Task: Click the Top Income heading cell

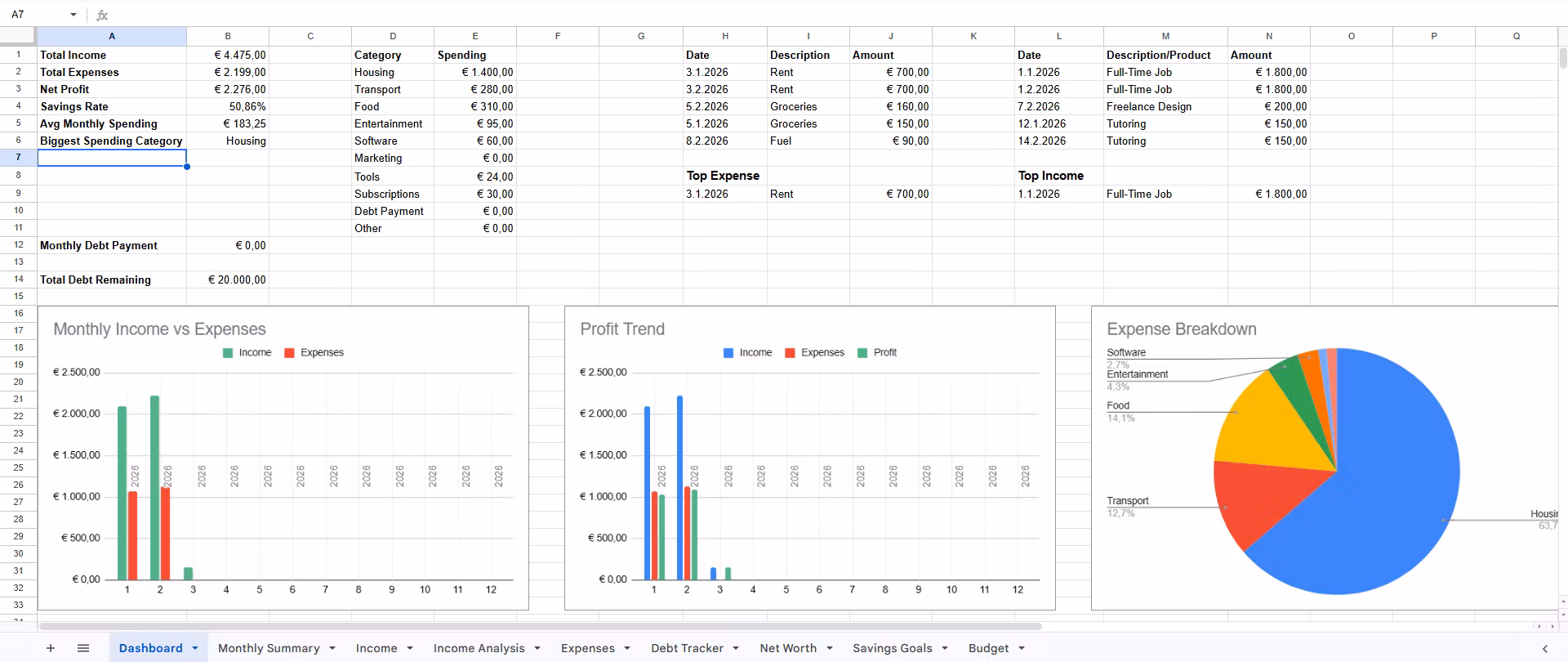Action: click(x=1059, y=176)
